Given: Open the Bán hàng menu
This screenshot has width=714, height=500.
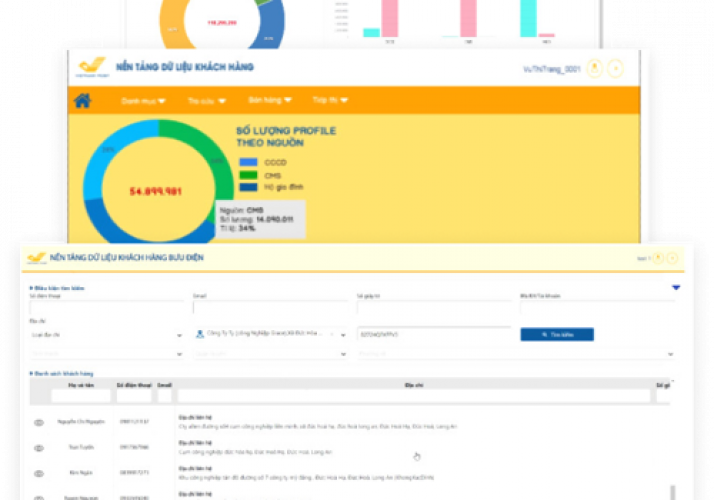Looking at the screenshot, I should click(x=270, y=100).
